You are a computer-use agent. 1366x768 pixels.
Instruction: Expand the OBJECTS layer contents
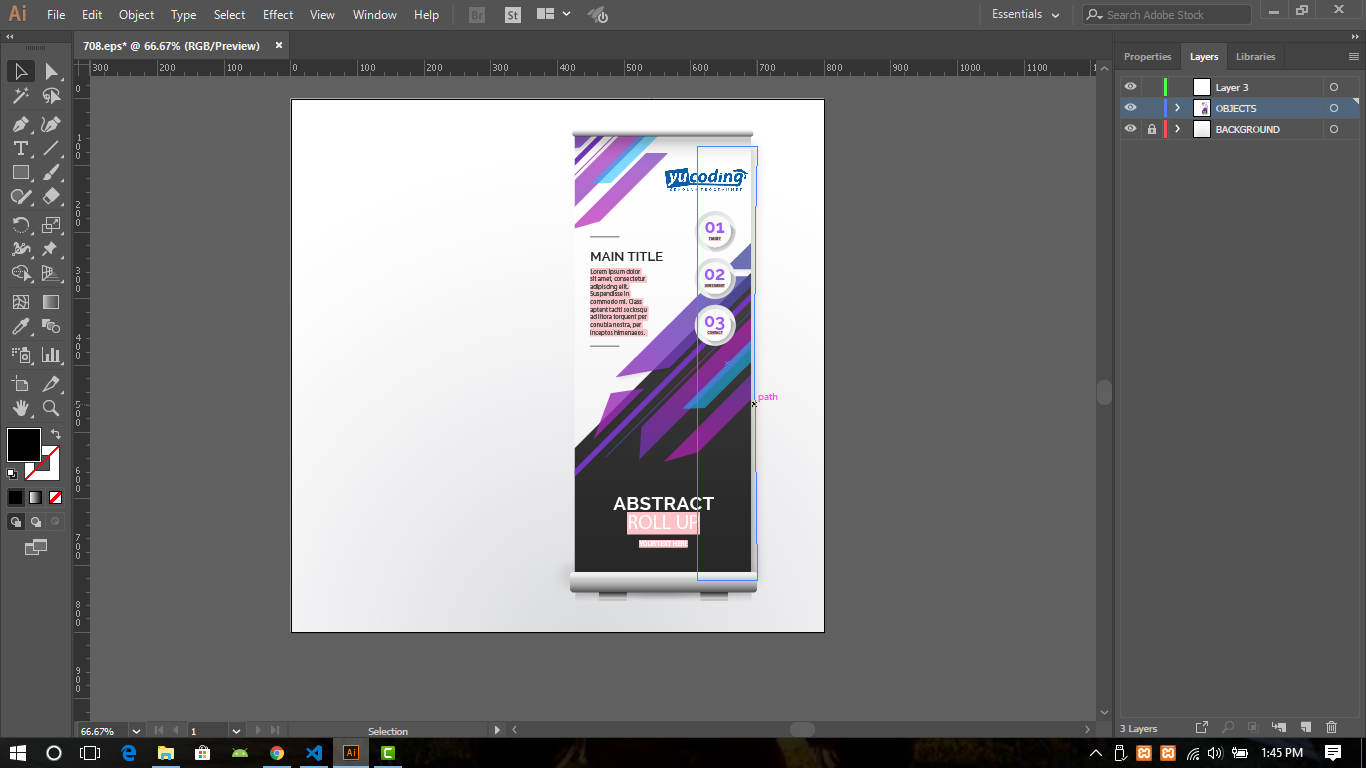click(x=1177, y=108)
